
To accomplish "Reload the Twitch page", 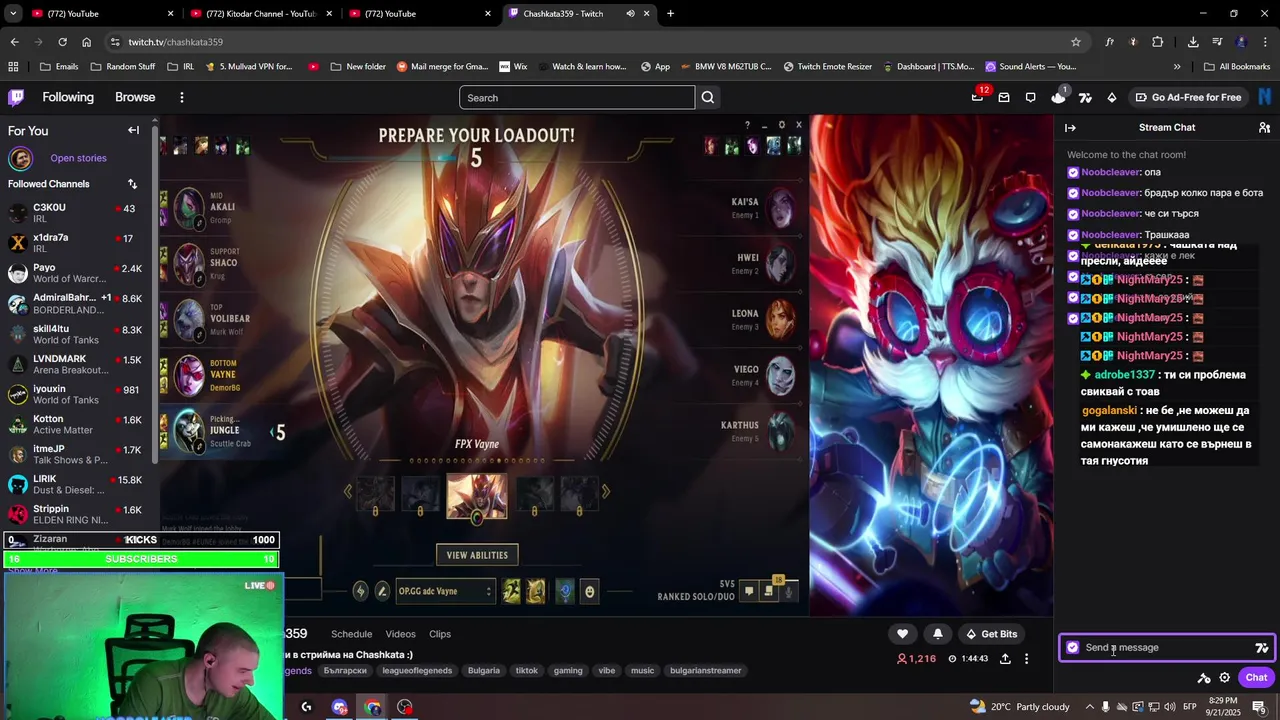I will (62, 42).
